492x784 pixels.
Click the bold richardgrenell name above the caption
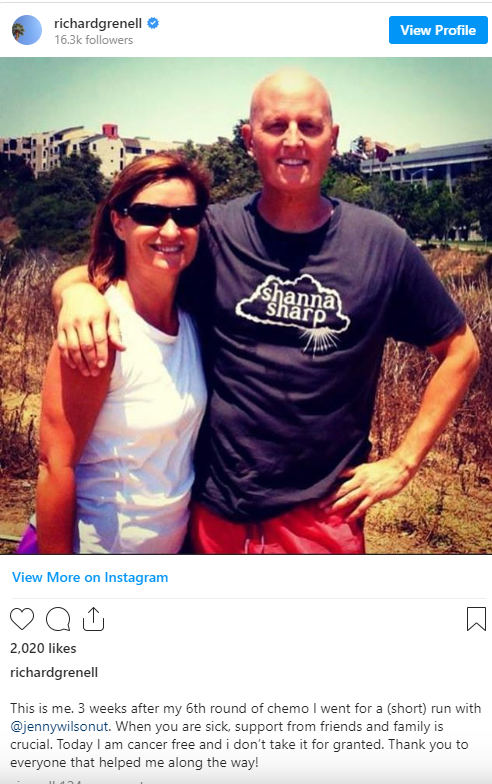point(54,672)
